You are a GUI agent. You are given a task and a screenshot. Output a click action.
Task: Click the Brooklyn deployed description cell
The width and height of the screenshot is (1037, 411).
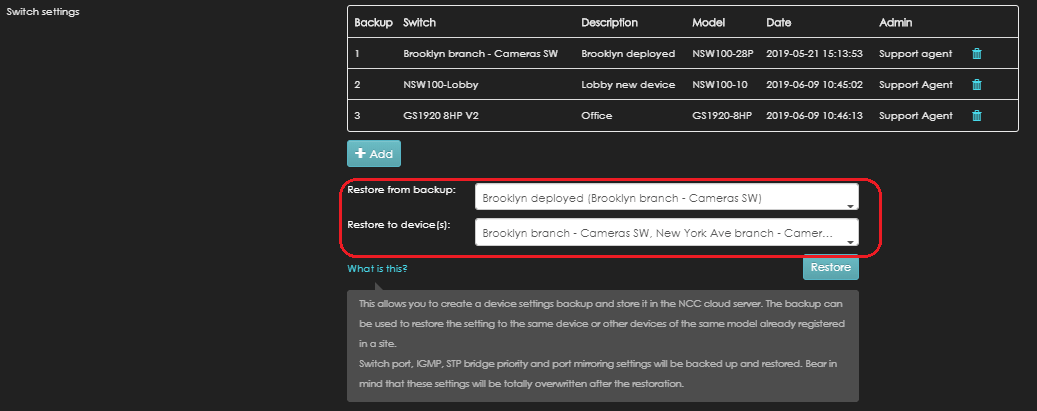click(x=628, y=54)
